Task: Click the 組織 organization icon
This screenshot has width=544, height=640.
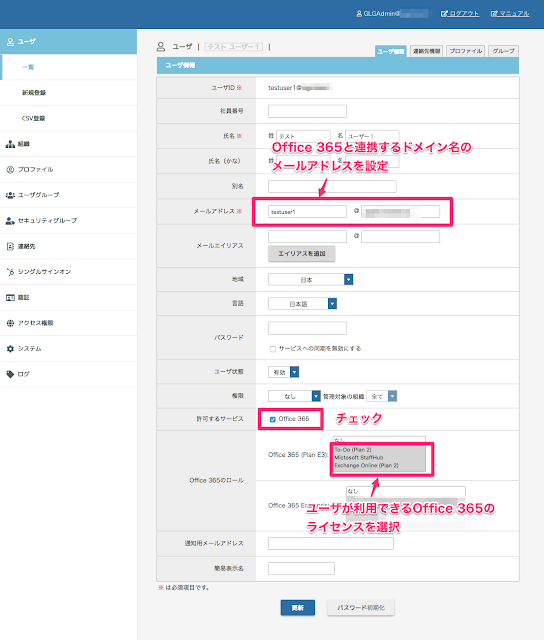Action: click(10, 144)
